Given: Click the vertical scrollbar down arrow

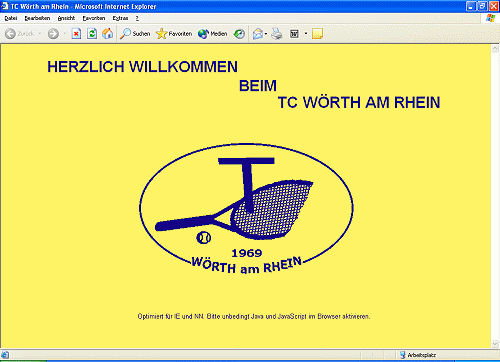Looking at the screenshot, I should click(x=495, y=344).
